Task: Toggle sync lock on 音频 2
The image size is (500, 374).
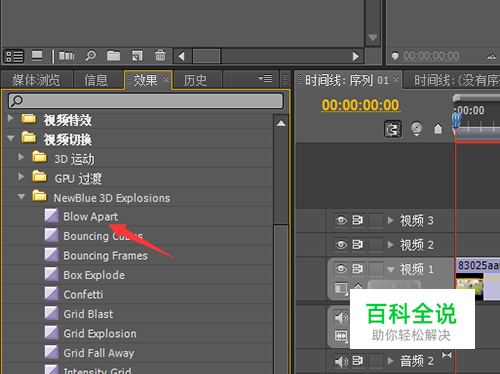Action: [358, 361]
